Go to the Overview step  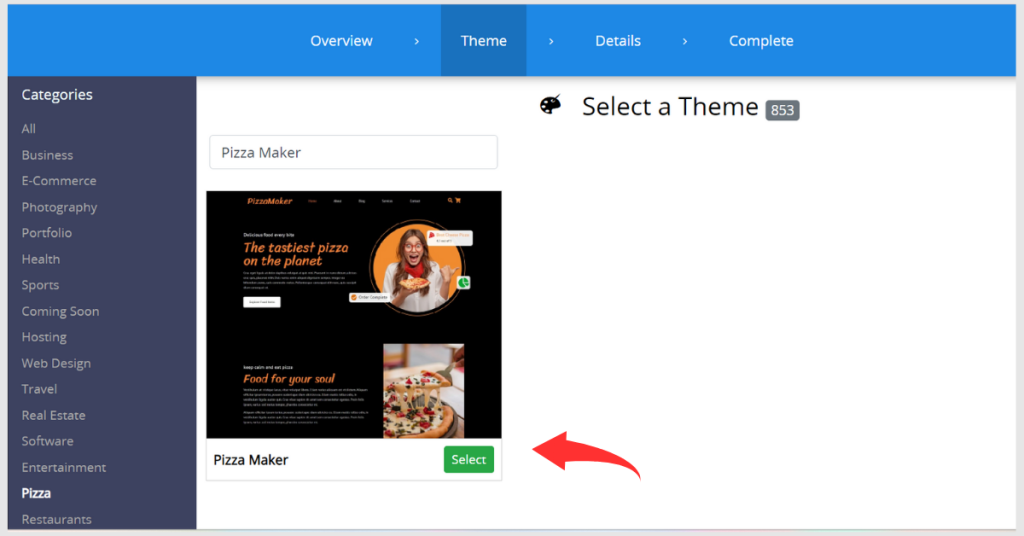tap(341, 40)
